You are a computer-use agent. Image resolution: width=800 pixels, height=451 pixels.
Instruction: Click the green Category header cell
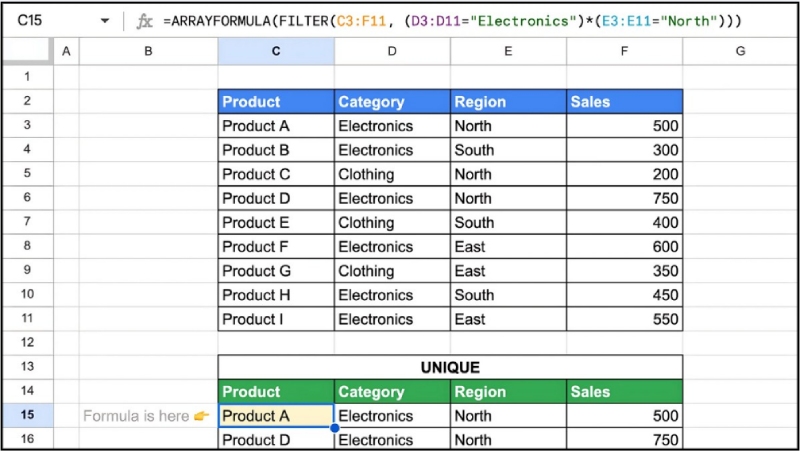(392, 392)
